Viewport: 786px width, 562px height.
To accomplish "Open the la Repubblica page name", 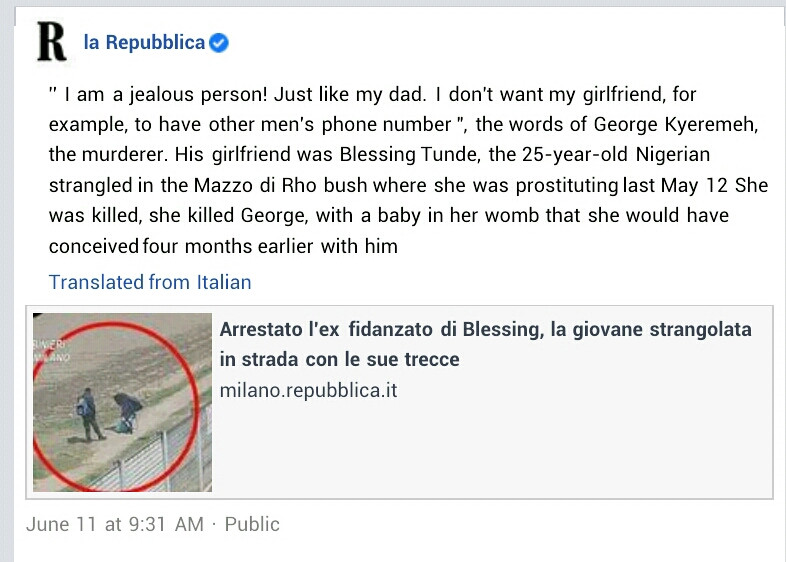I will (144, 43).
